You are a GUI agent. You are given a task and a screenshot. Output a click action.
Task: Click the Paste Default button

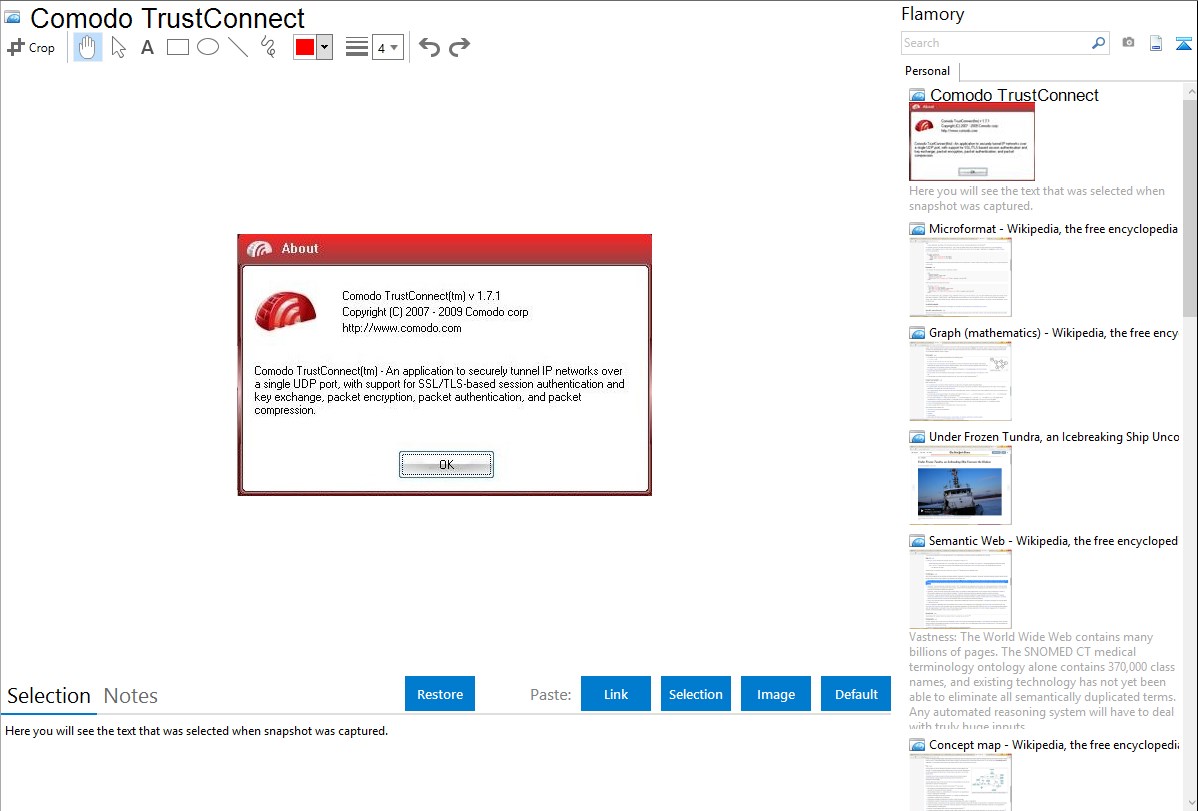[856, 694]
